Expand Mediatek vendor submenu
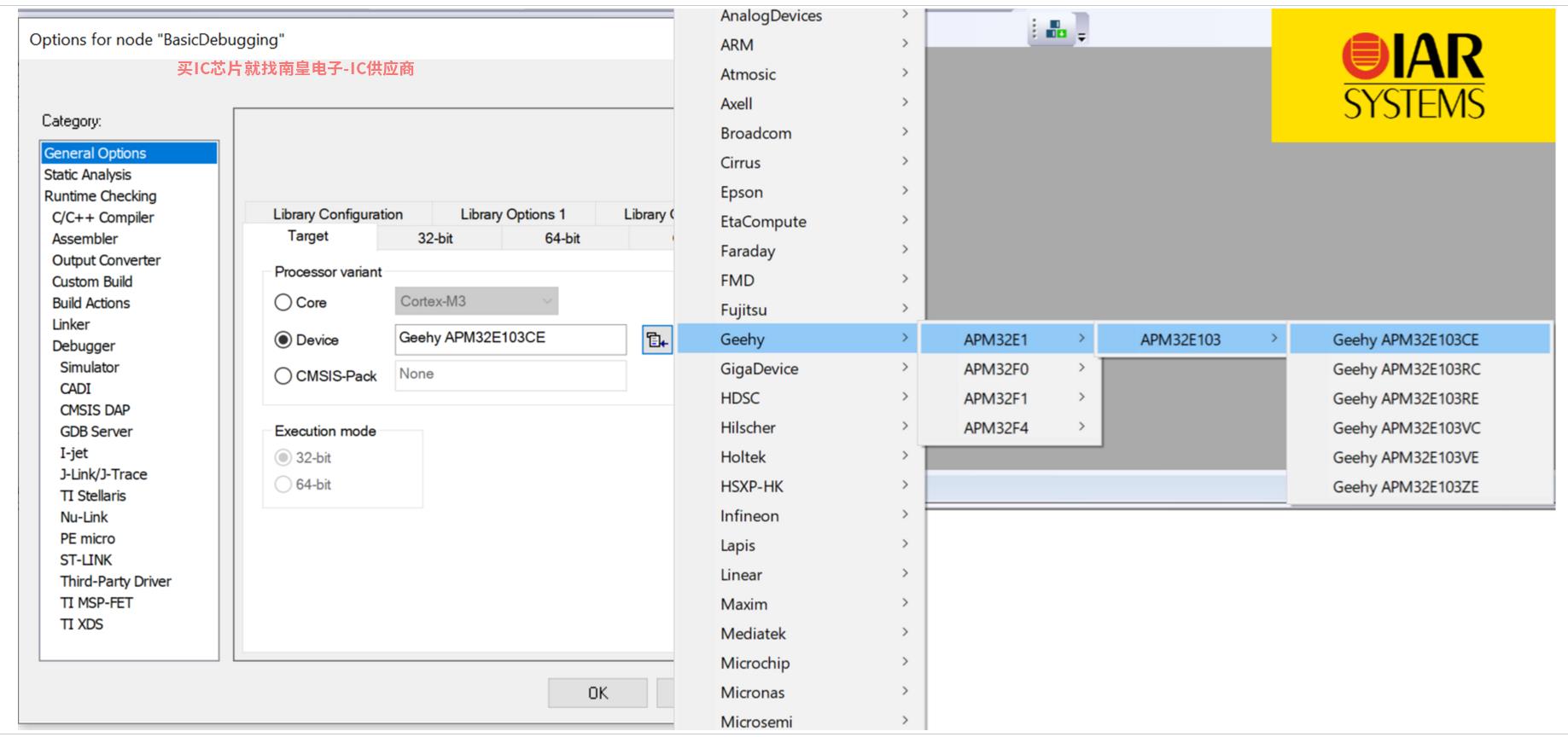Viewport: 1568px width, 737px height. 799,634
